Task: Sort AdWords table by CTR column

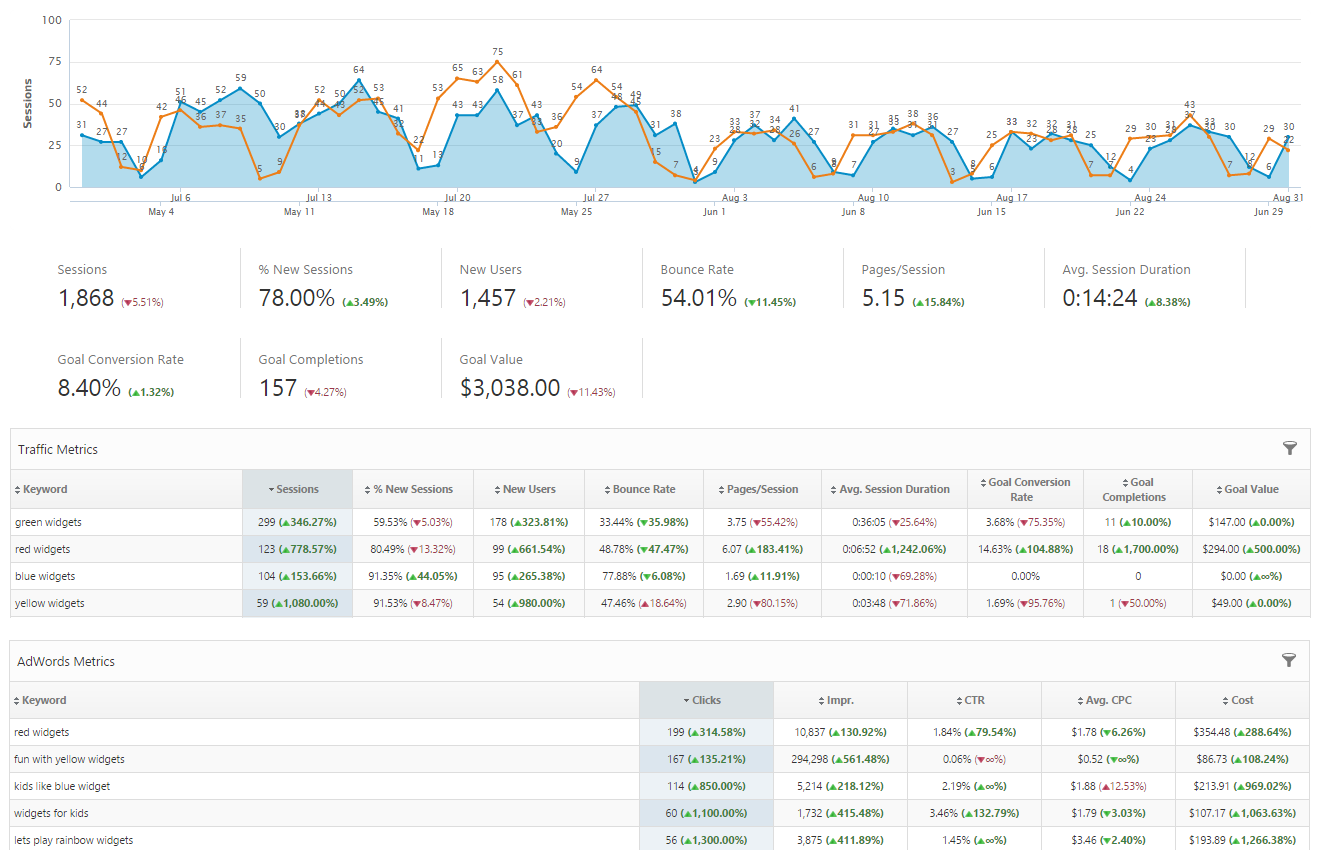Action: pyautogui.click(x=974, y=700)
